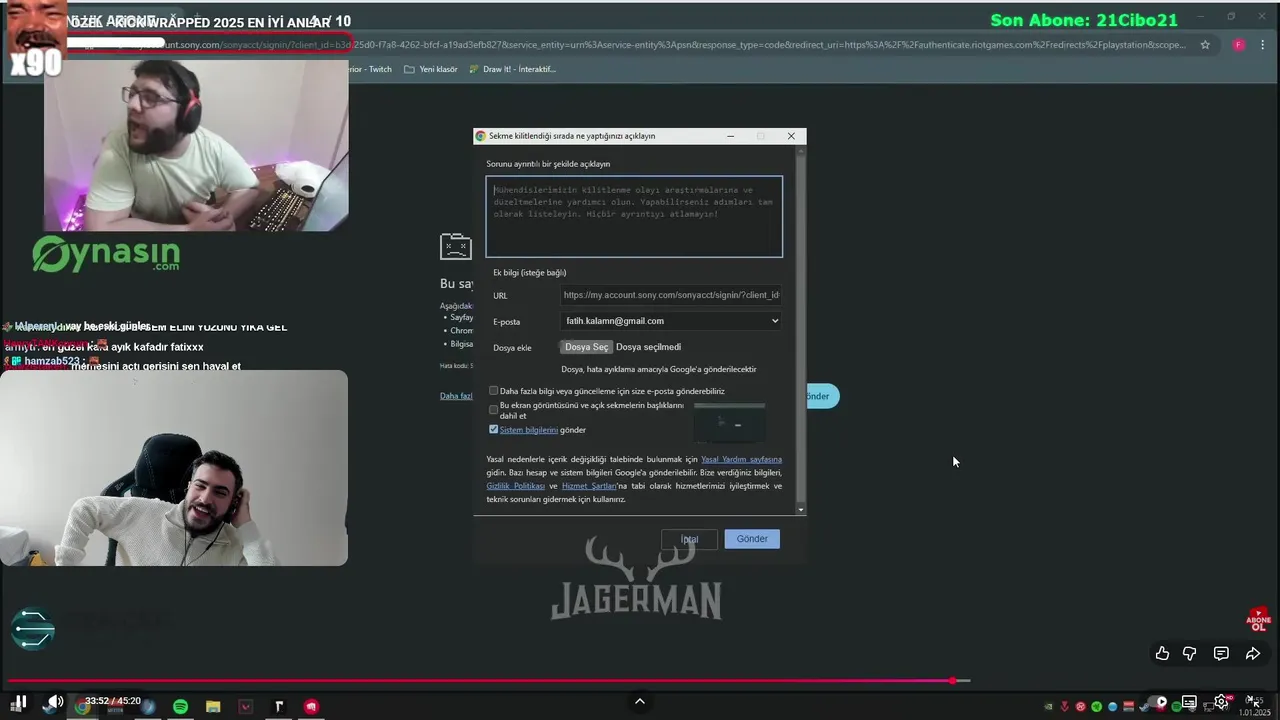This screenshot has height=720, width=1280.
Task: Open the Draw It! bookmark
Action: pos(512,69)
